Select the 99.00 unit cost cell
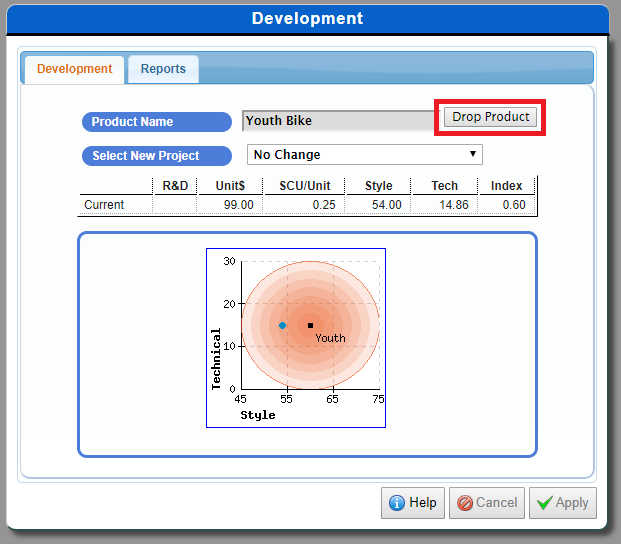Image resolution: width=621 pixels, height=544 pixels. click(238, 205)
